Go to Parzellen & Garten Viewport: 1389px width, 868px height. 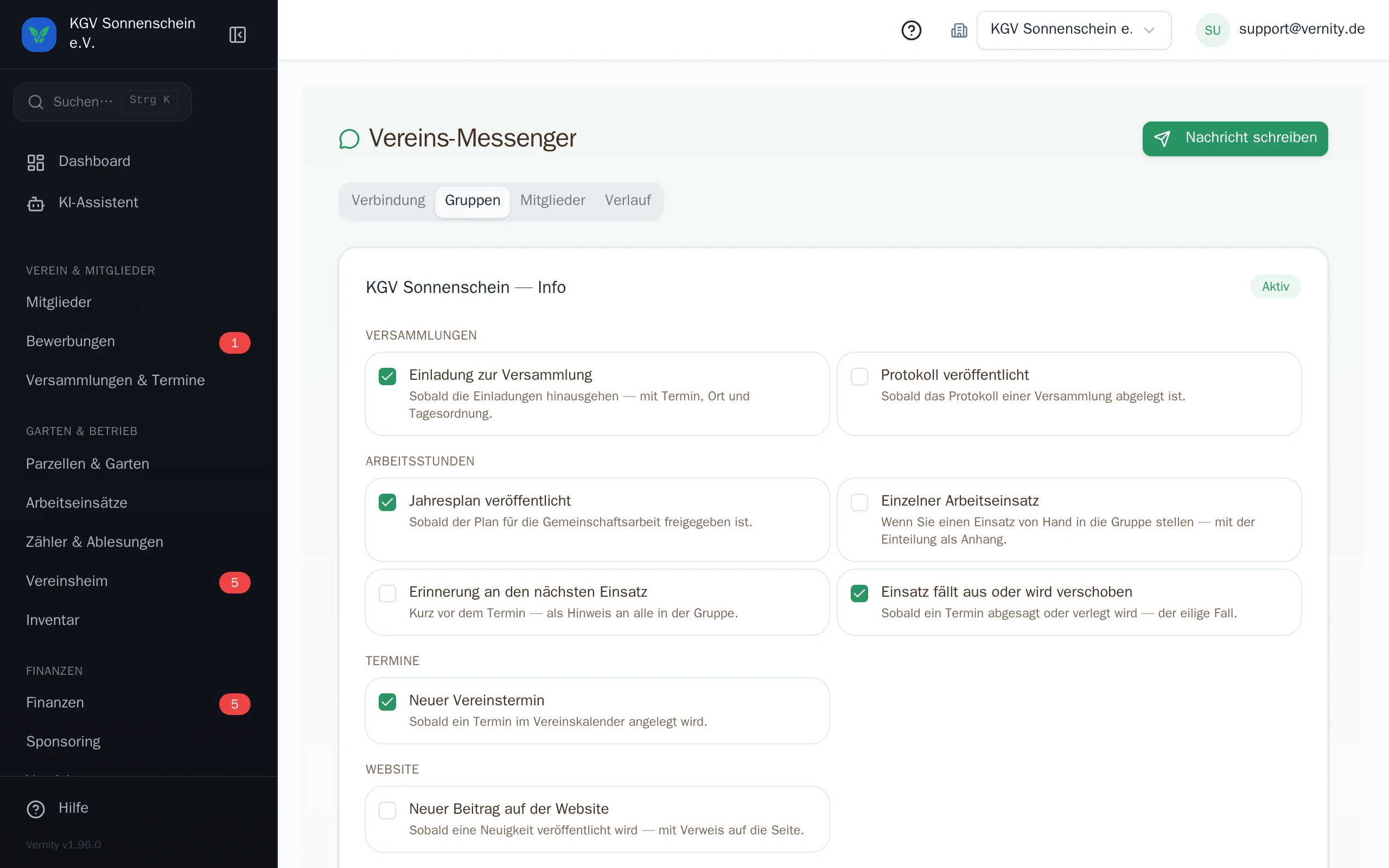click(x=87, y=464)
